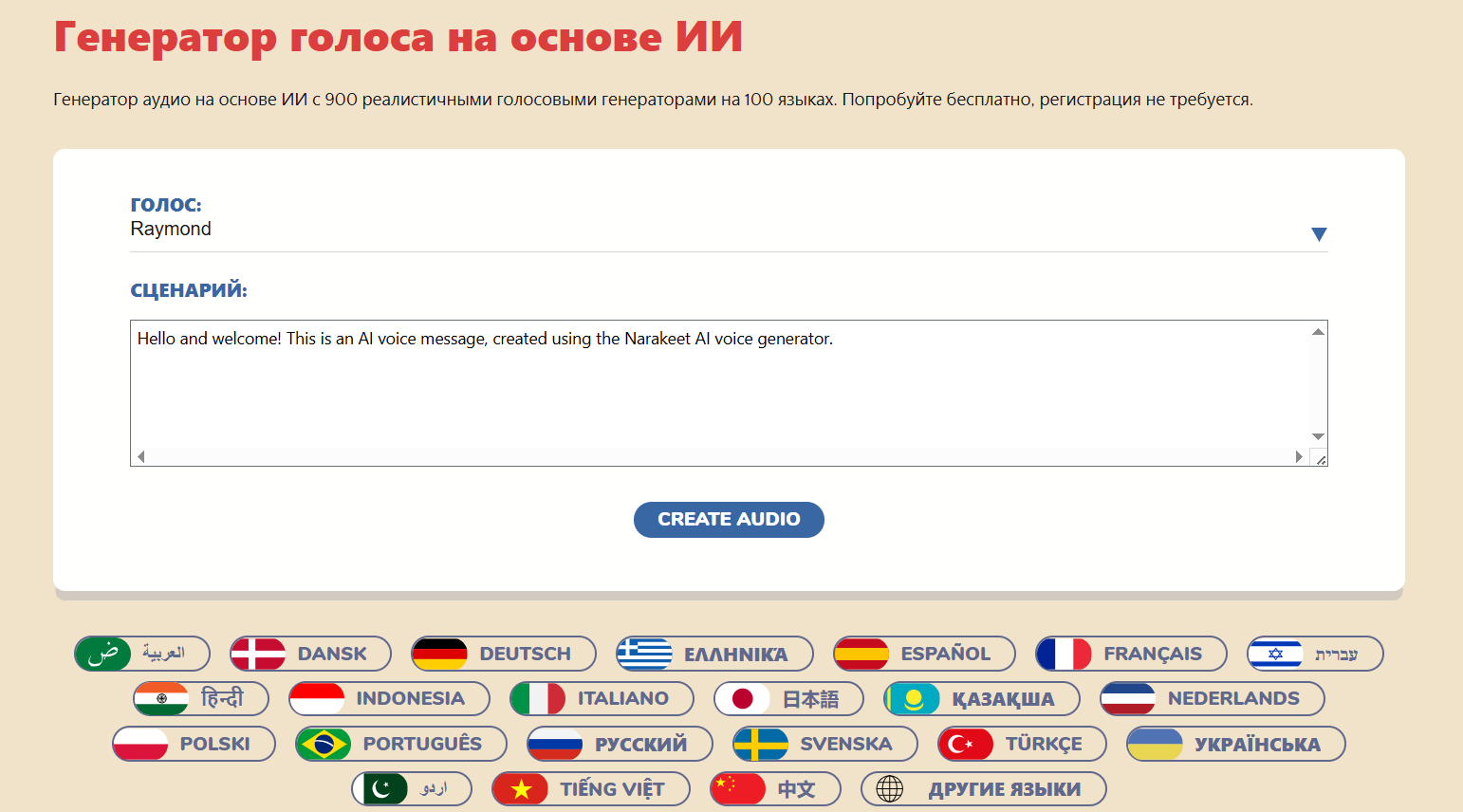This screenshot has height=812, width=1463.
Task: Switch language to Türkçe
Action: [1022, 744]
